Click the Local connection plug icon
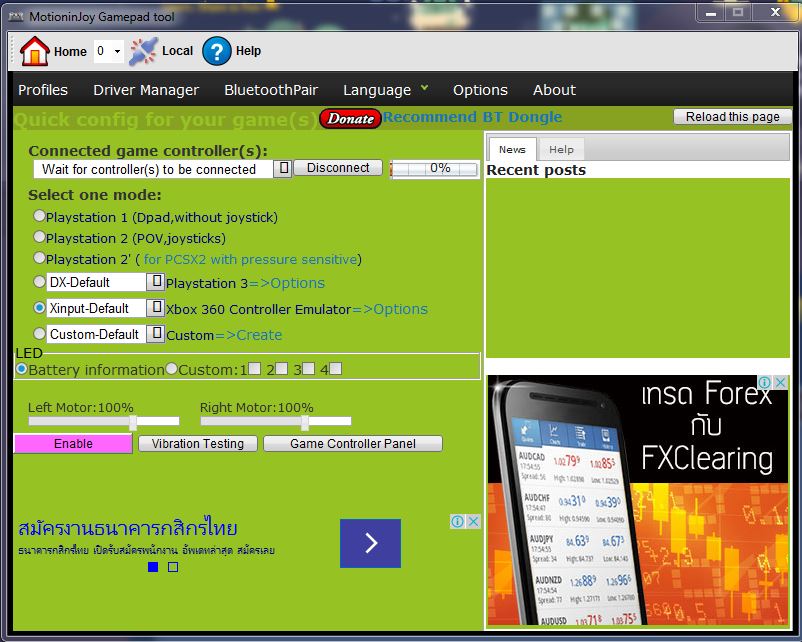 tap(143, 51)
